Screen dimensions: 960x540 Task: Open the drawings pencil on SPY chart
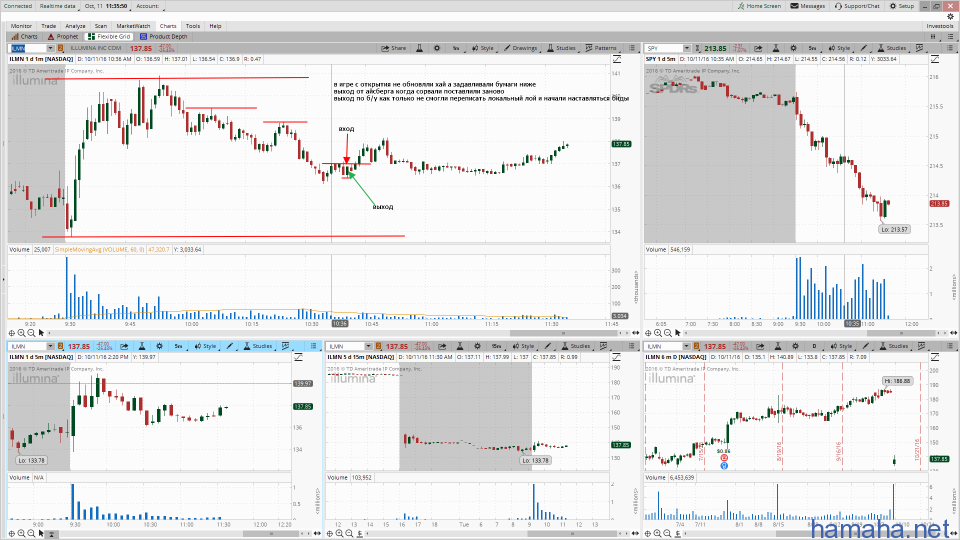tap(863, 48)
